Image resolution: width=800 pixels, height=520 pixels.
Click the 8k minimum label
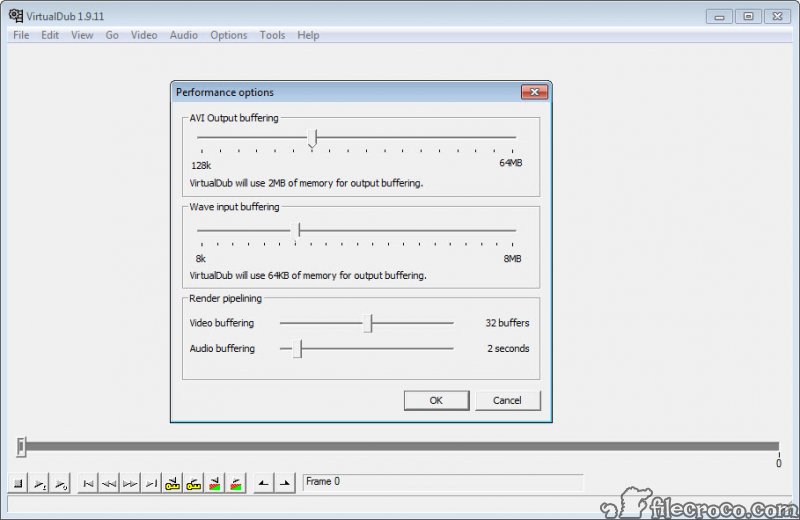pos(201,259)
